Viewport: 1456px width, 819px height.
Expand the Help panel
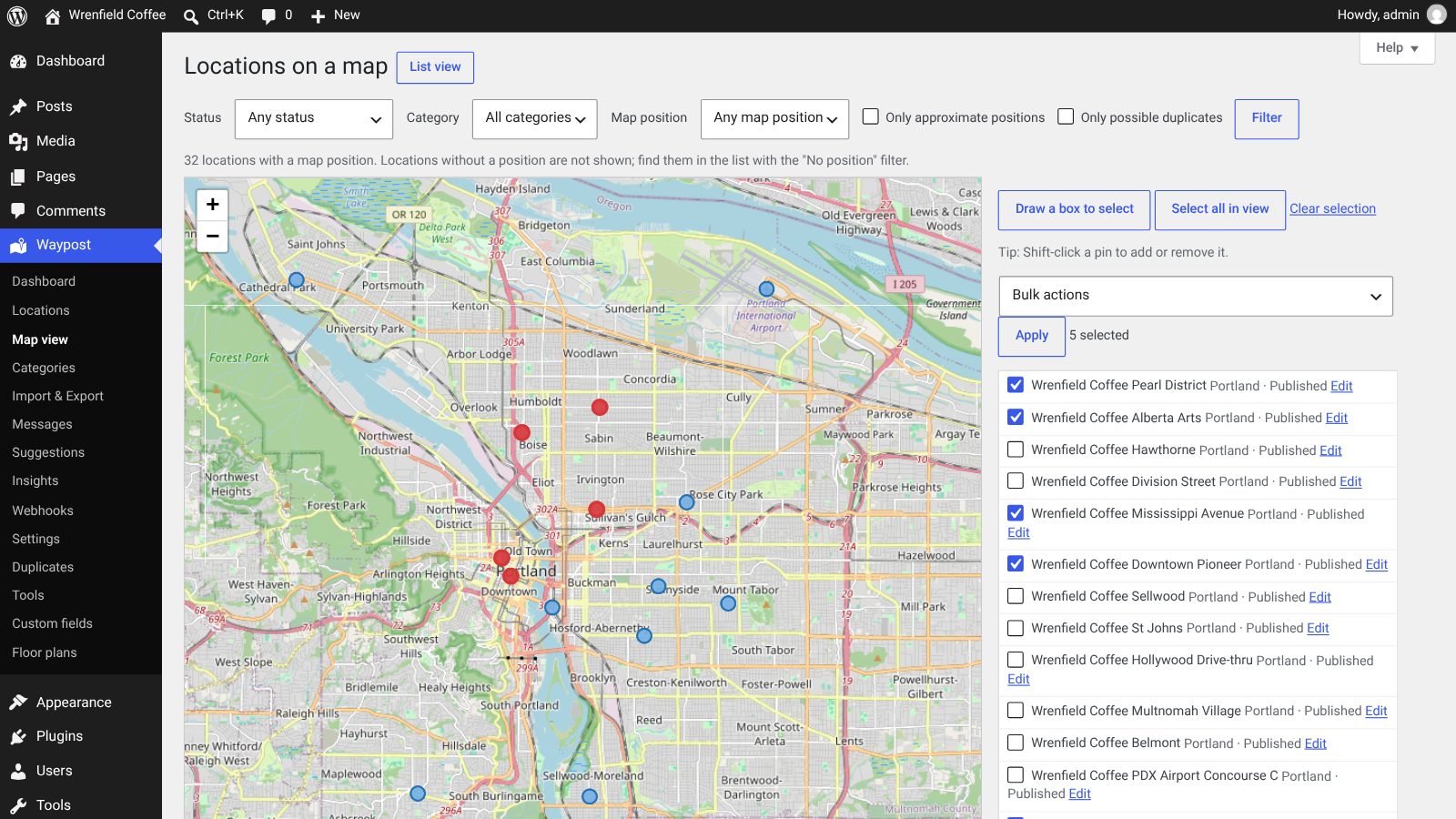click(x=1397, y=48)
